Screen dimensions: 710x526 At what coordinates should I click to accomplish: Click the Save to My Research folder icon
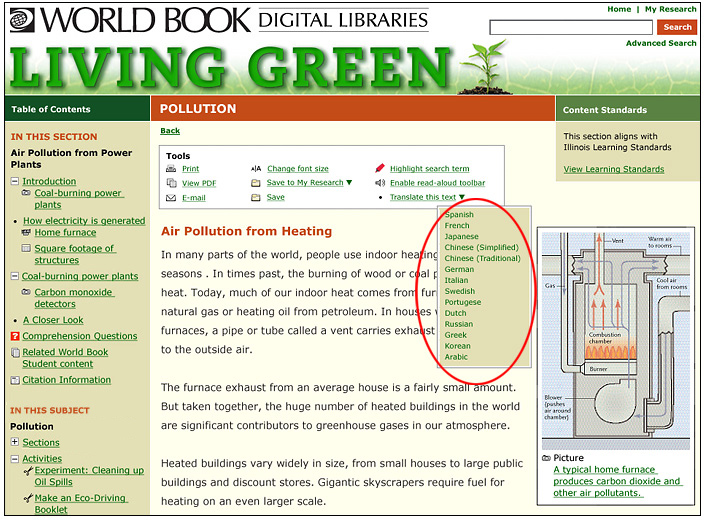coord(256,183)
